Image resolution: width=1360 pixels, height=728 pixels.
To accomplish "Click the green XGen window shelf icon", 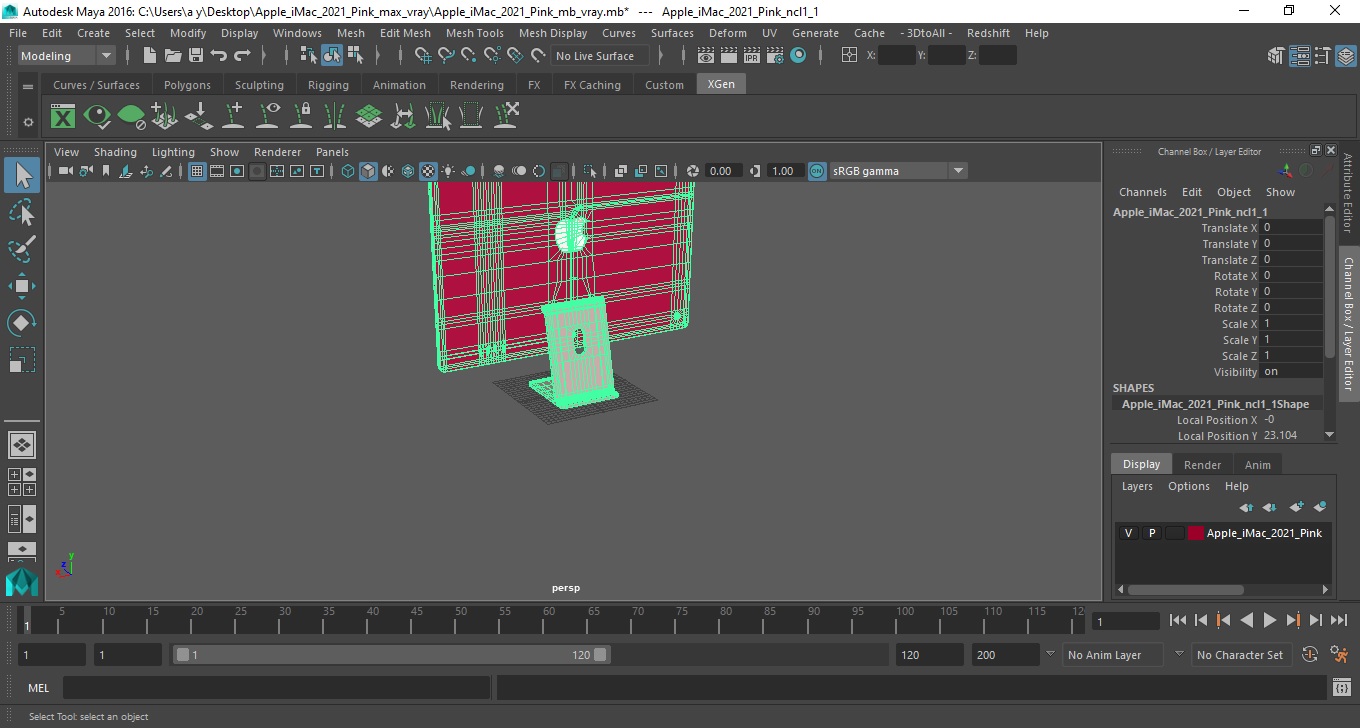I will [x=63, y=117].
